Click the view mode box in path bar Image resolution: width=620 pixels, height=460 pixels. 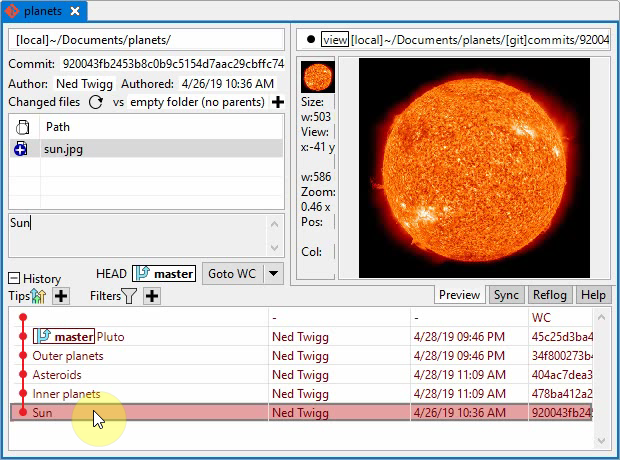point(334,40)
